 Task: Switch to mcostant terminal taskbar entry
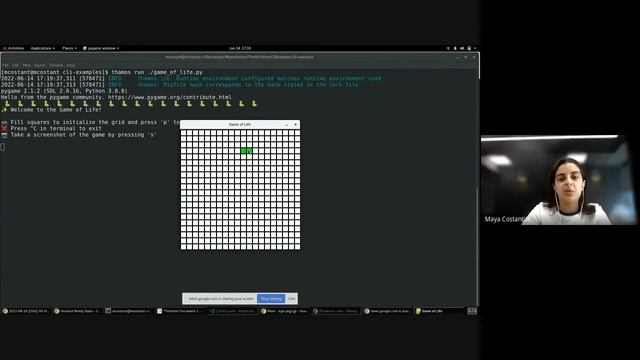tap(129, 311)
